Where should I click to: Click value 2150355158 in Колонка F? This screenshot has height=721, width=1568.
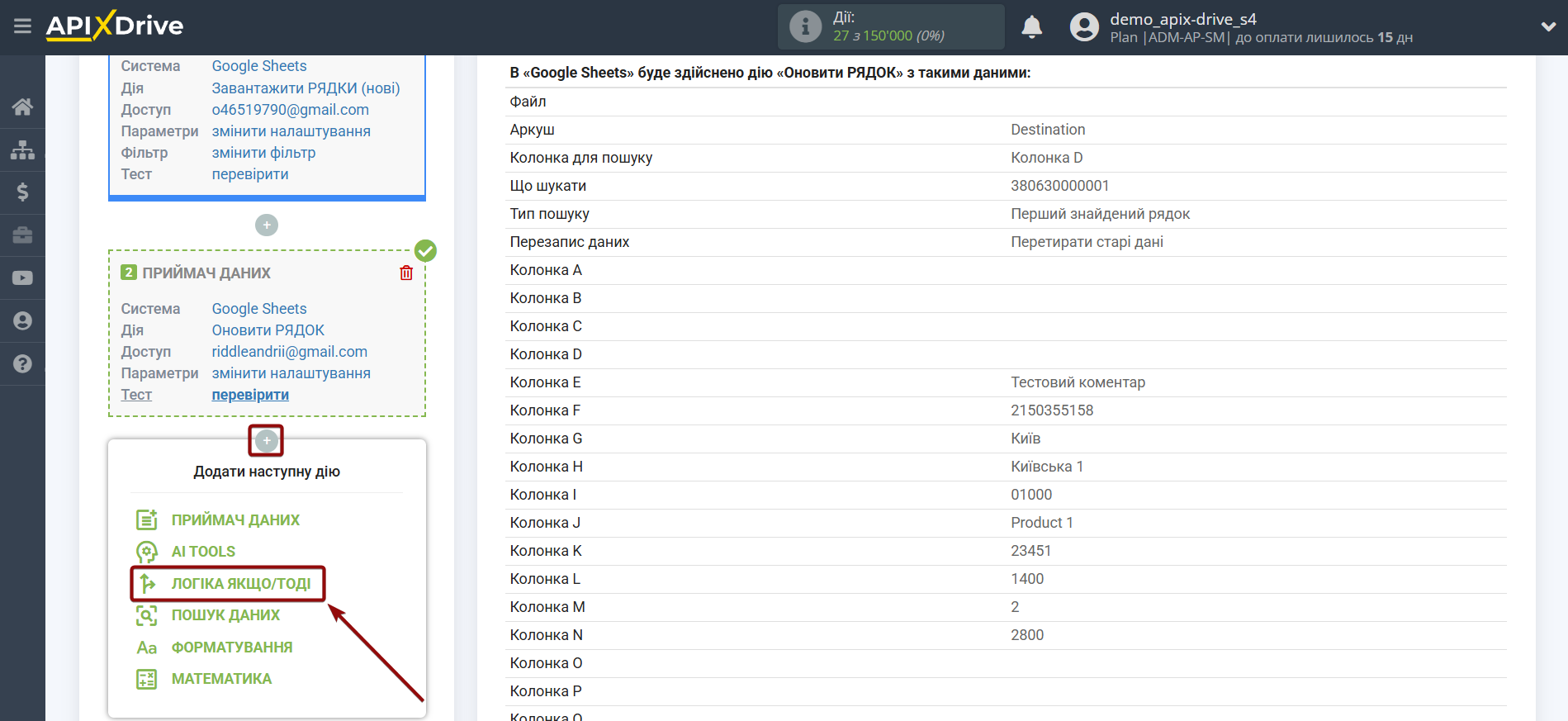[1052, 410]
